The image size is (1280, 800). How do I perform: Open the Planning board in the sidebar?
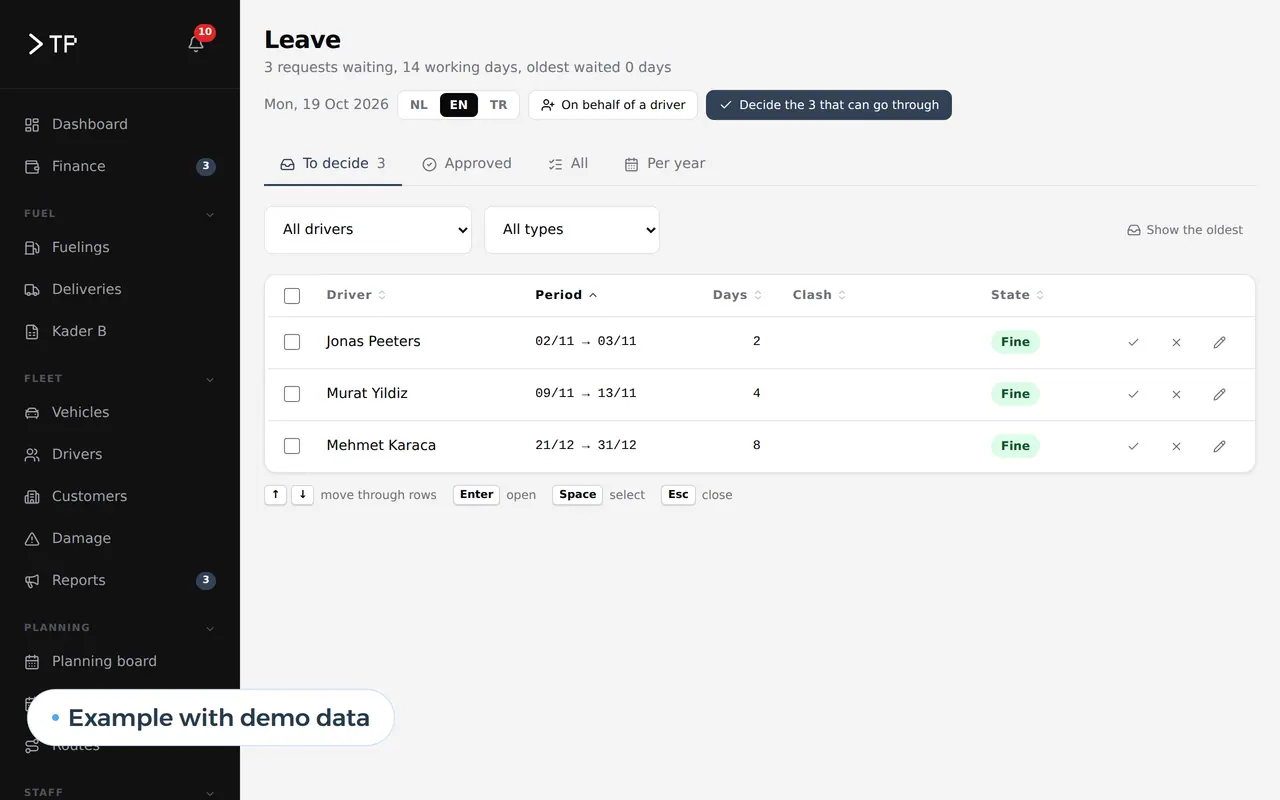tap(120, 661)
